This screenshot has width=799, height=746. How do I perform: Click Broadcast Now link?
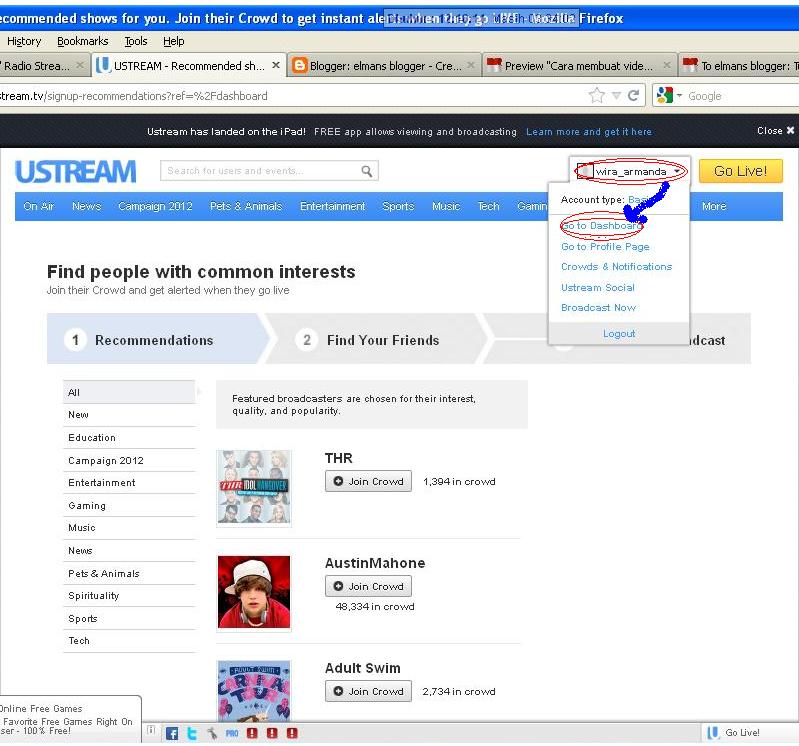[x=598, y=307]
